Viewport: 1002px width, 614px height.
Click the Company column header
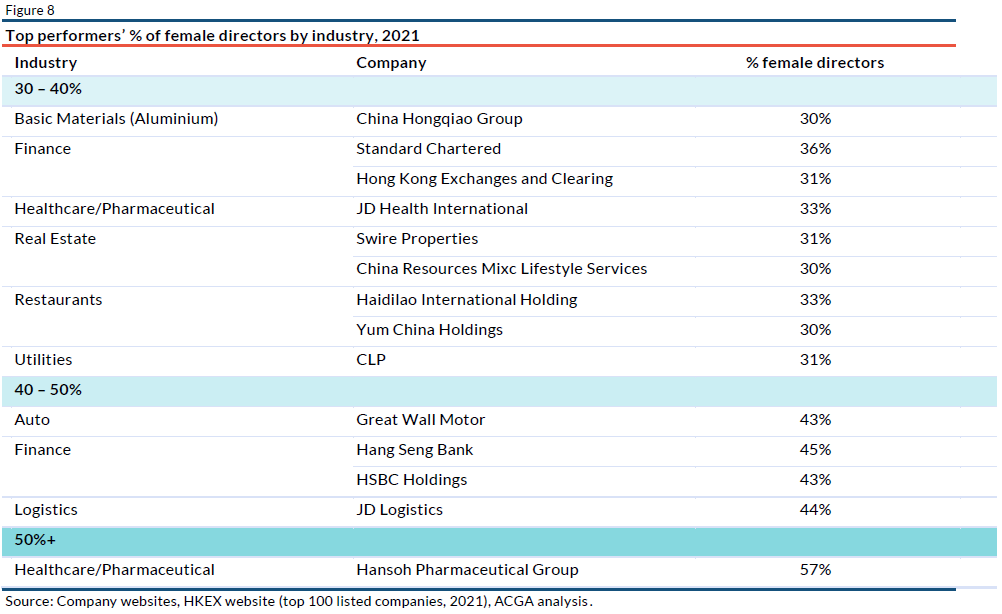point(391,63)
